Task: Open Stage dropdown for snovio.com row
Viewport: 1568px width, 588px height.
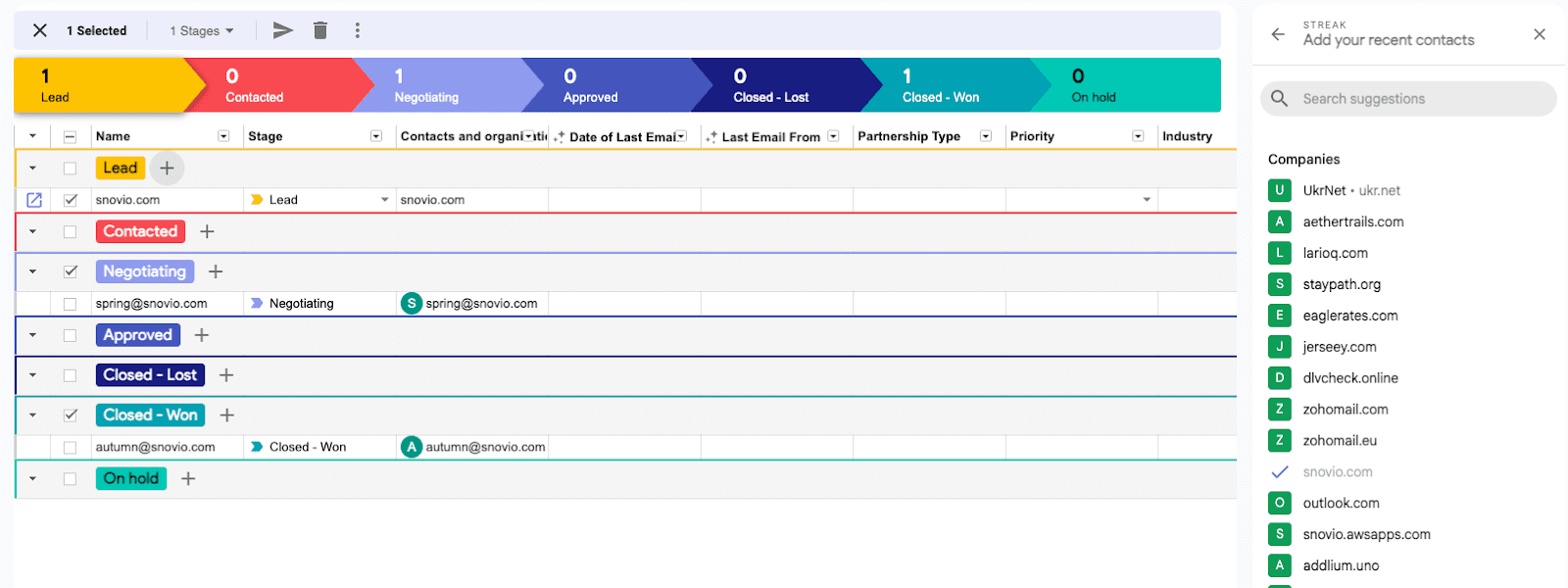Action: pos(384,200)
